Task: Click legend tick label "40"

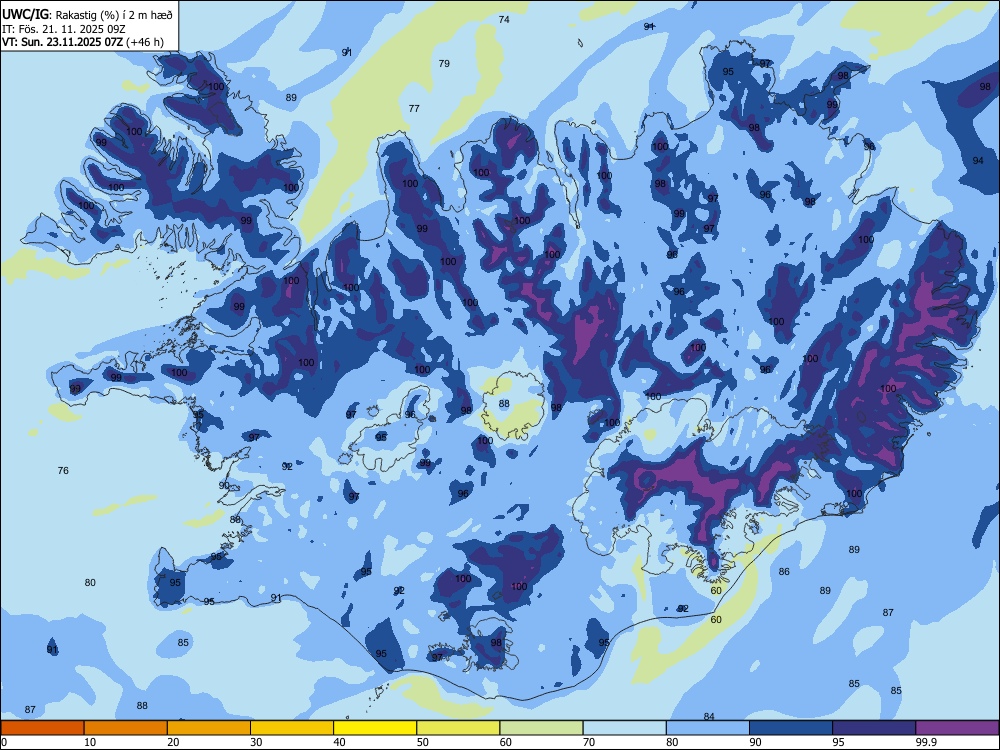Action: [x=339, y=742]
